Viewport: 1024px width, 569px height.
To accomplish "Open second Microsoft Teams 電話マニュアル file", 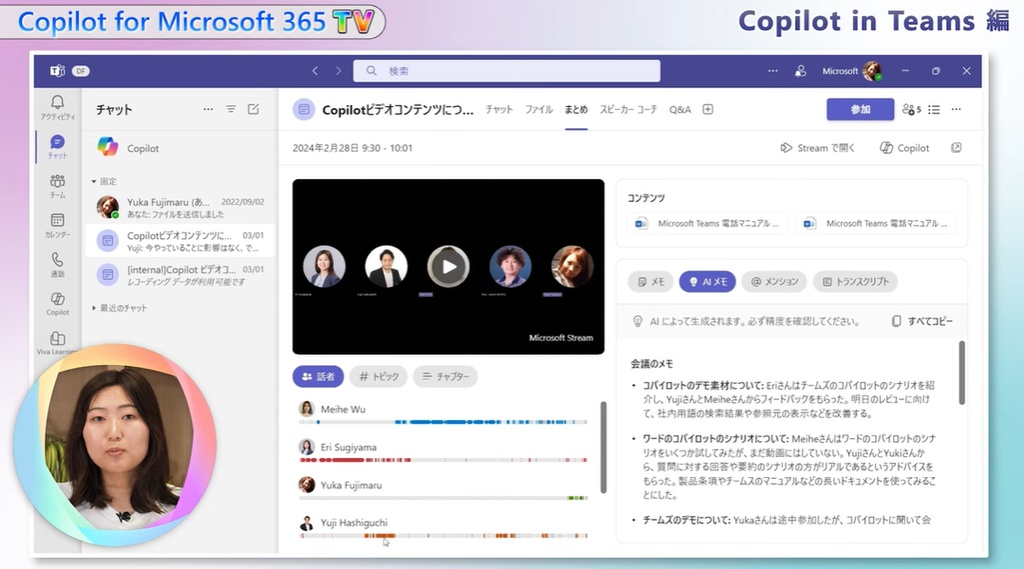I will [875, 223].
